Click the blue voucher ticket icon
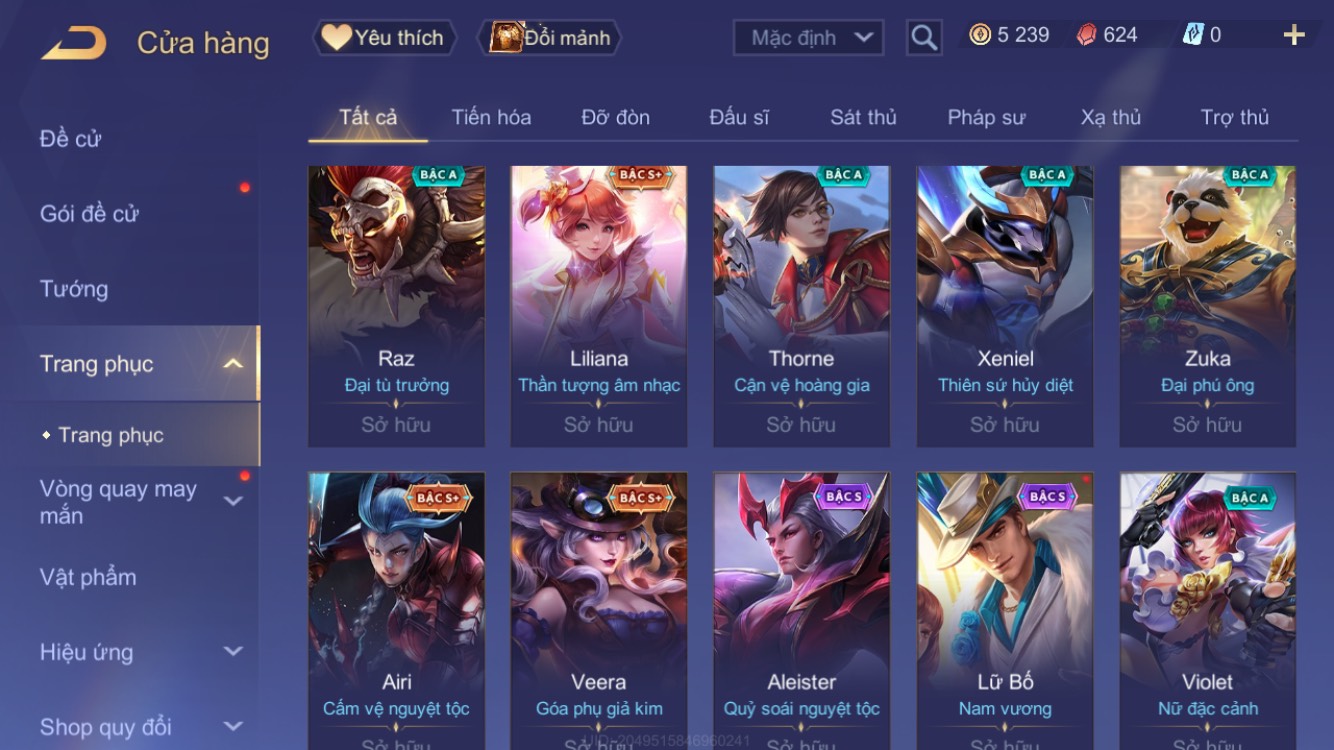This screenshot has height=750, width=1334. [x=1192, y=35]
